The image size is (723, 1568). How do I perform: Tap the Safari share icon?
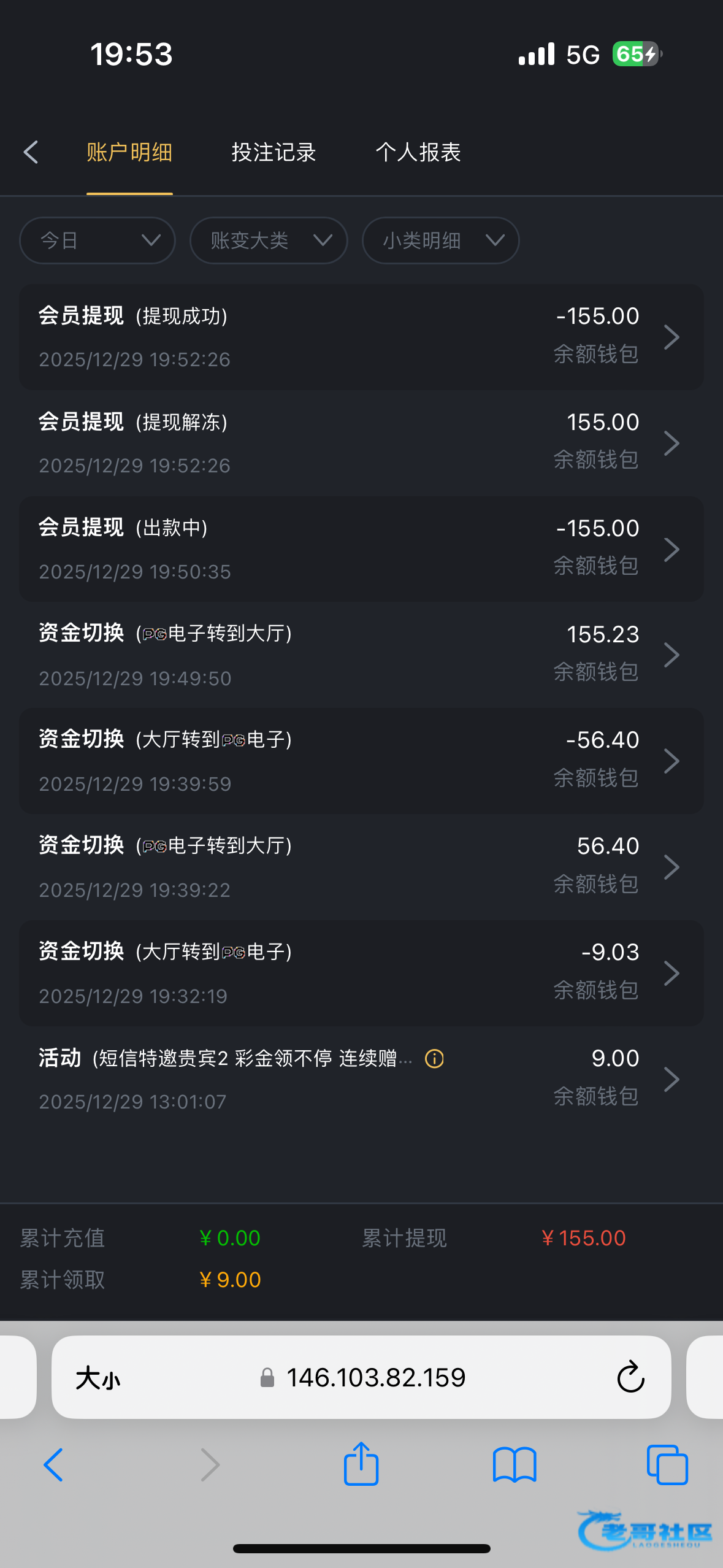[361, 1464]
